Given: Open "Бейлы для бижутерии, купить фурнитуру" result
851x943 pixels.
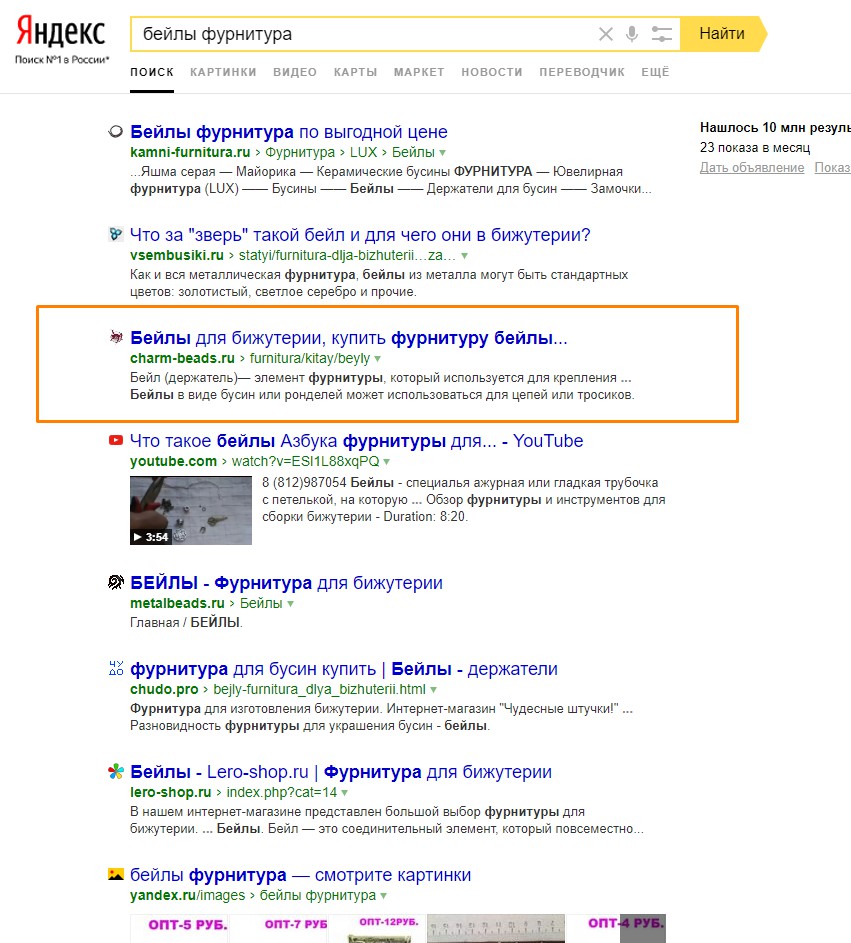Looking at the screenshot, I should click(349, 338).
